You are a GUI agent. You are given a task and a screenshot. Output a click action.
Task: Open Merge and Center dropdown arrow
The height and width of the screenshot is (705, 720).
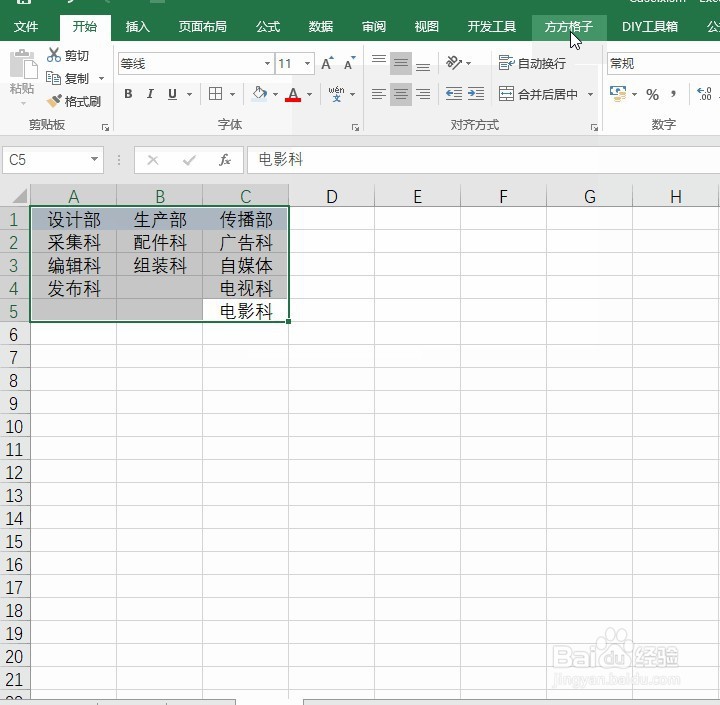coord(591,95)
